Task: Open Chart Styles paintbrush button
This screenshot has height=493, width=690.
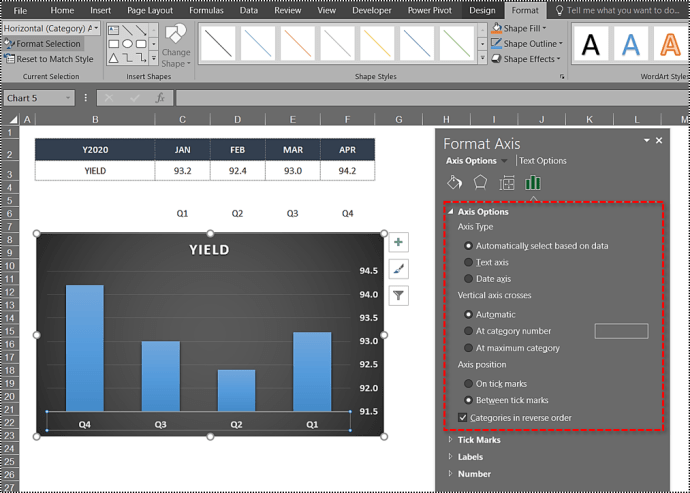Action: [399, 269]
